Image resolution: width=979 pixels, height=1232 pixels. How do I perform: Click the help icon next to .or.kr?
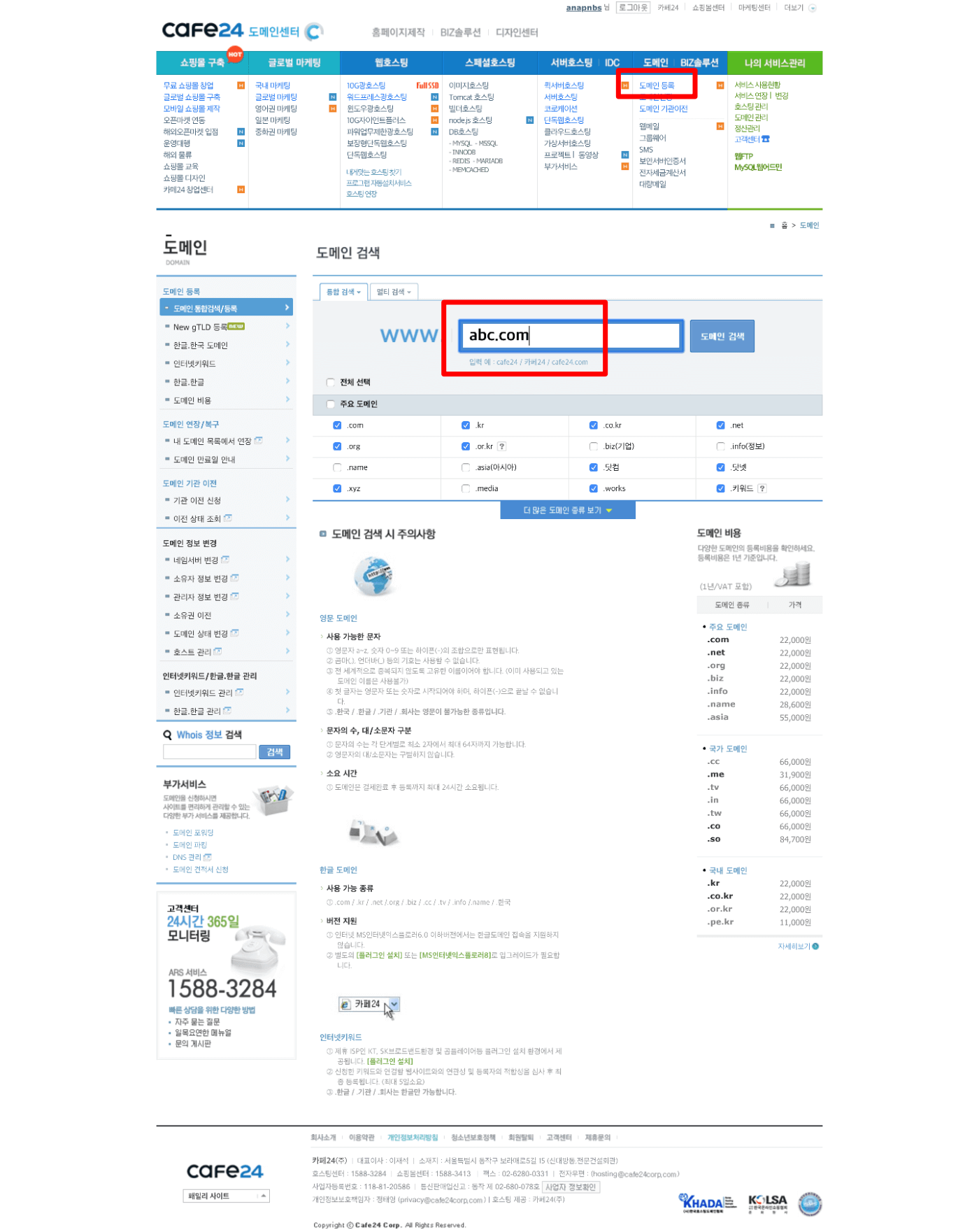(x=501, y=446)
